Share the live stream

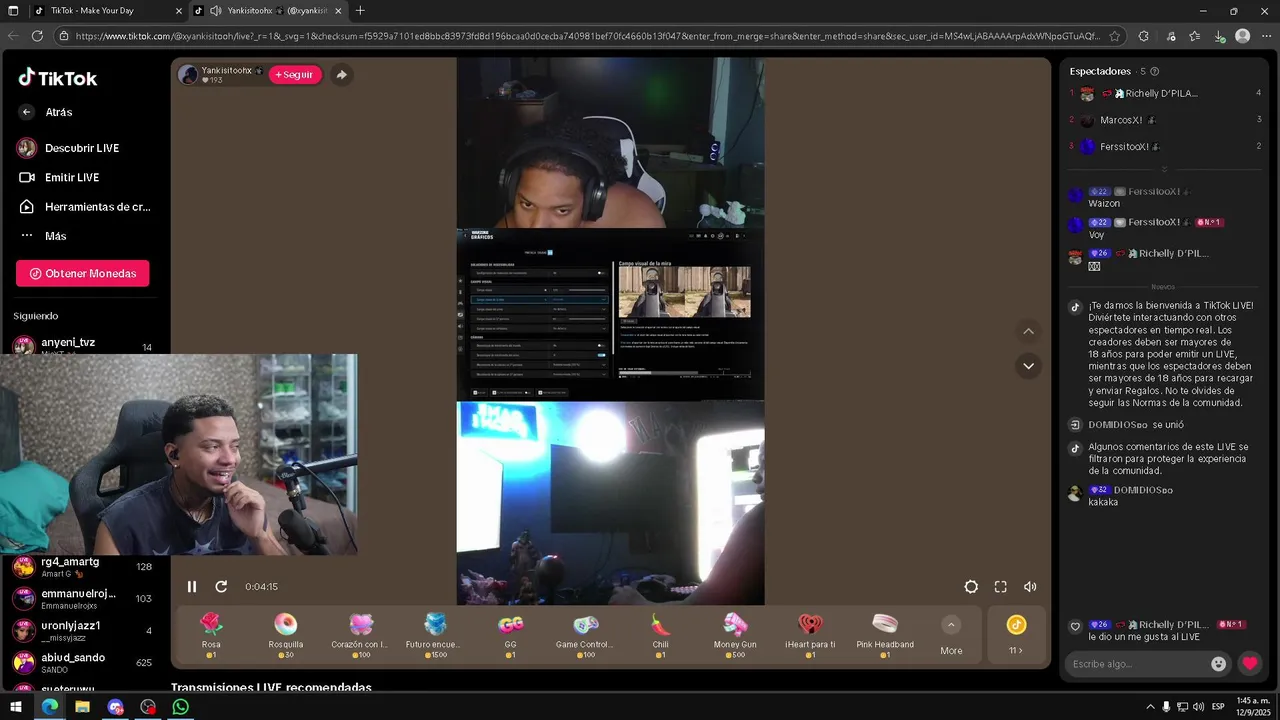341,75
